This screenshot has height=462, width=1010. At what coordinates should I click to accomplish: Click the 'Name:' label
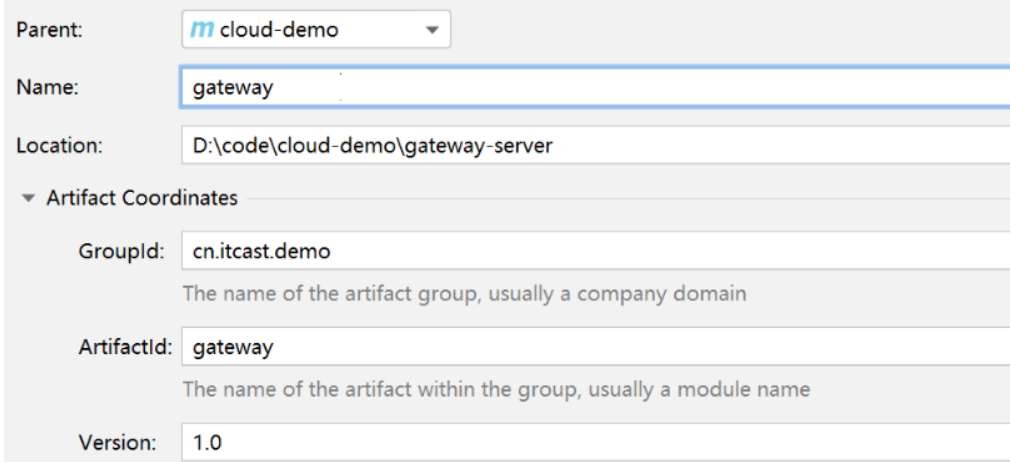tap(47, 88)
